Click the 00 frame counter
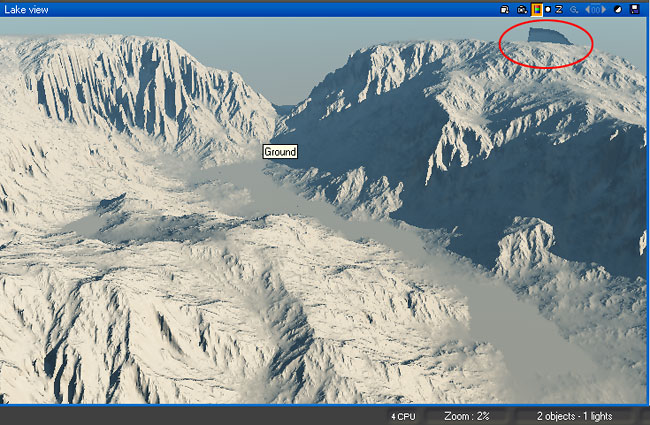 coord(595,9)
